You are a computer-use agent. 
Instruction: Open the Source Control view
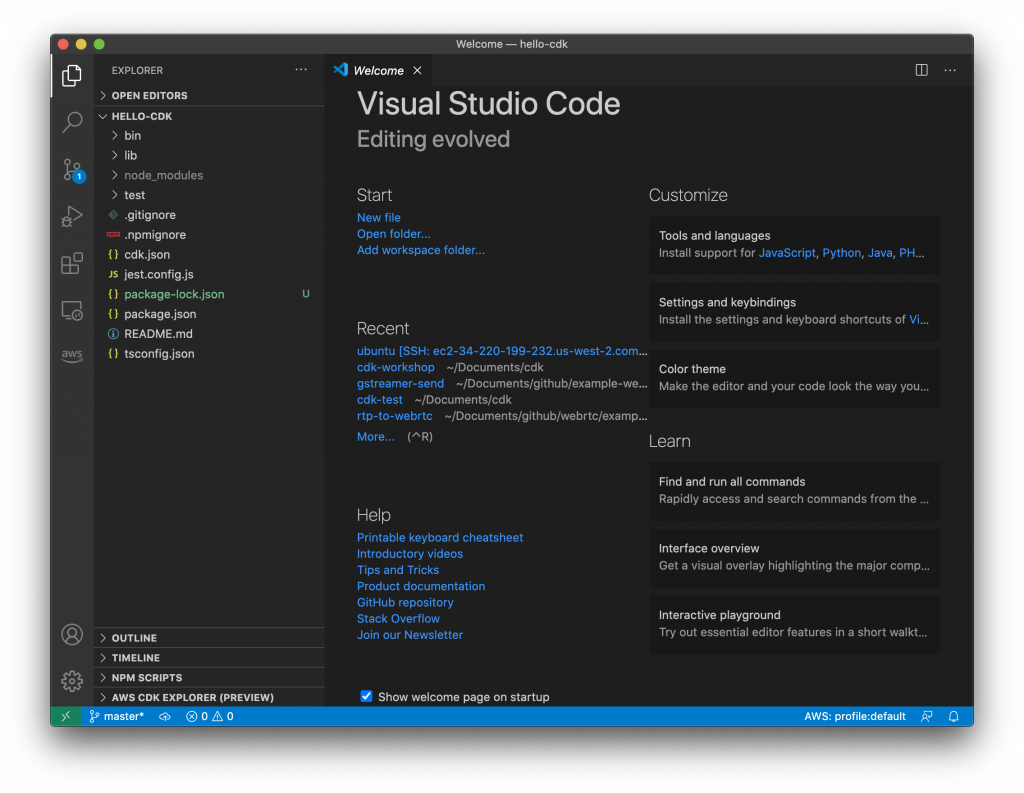(72, 169)
